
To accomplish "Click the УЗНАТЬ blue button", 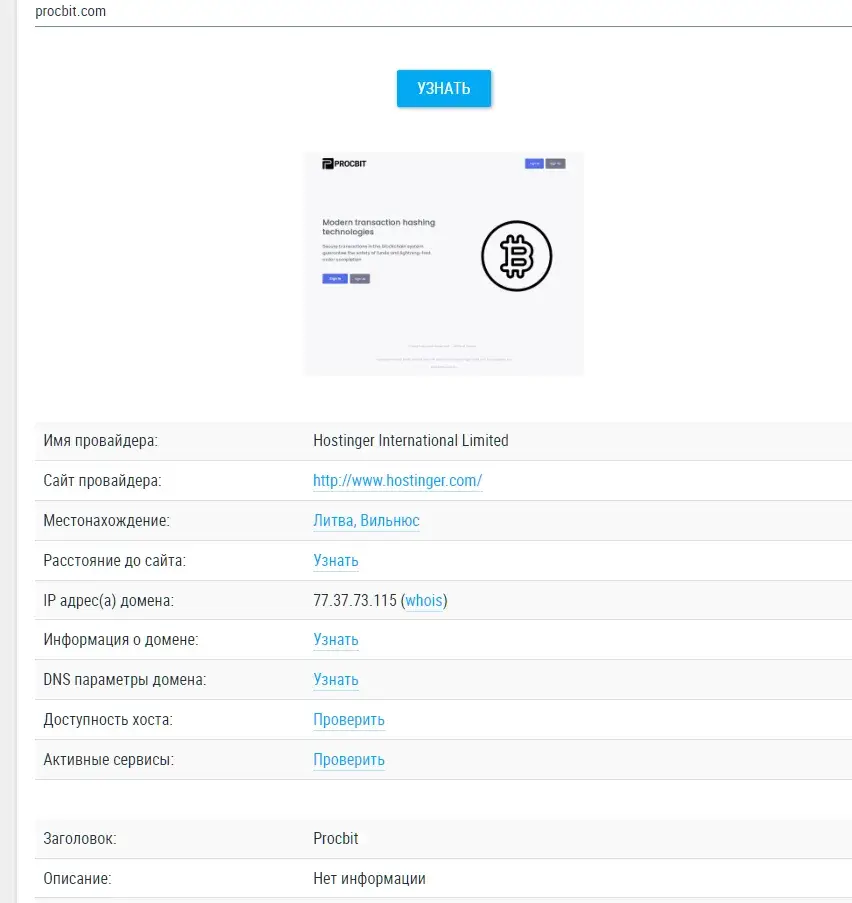I will (x=444, y=88).
